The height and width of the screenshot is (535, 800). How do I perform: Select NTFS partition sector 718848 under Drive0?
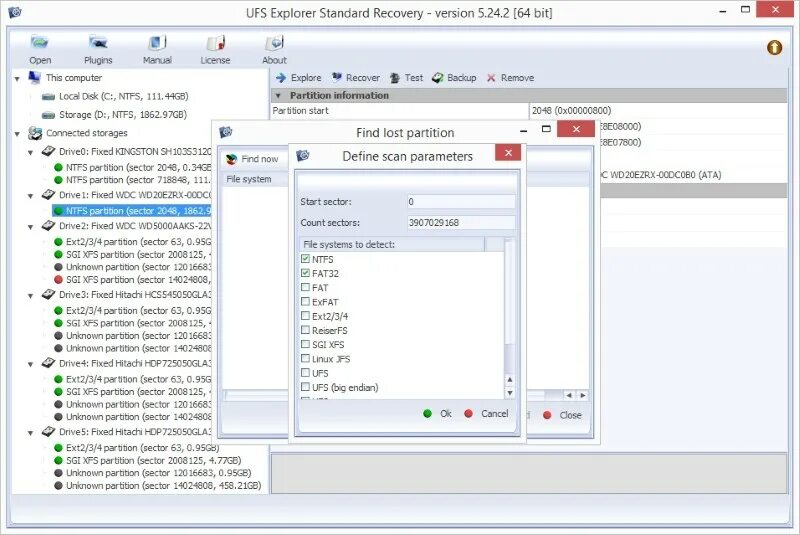click(x=132, y=180)
